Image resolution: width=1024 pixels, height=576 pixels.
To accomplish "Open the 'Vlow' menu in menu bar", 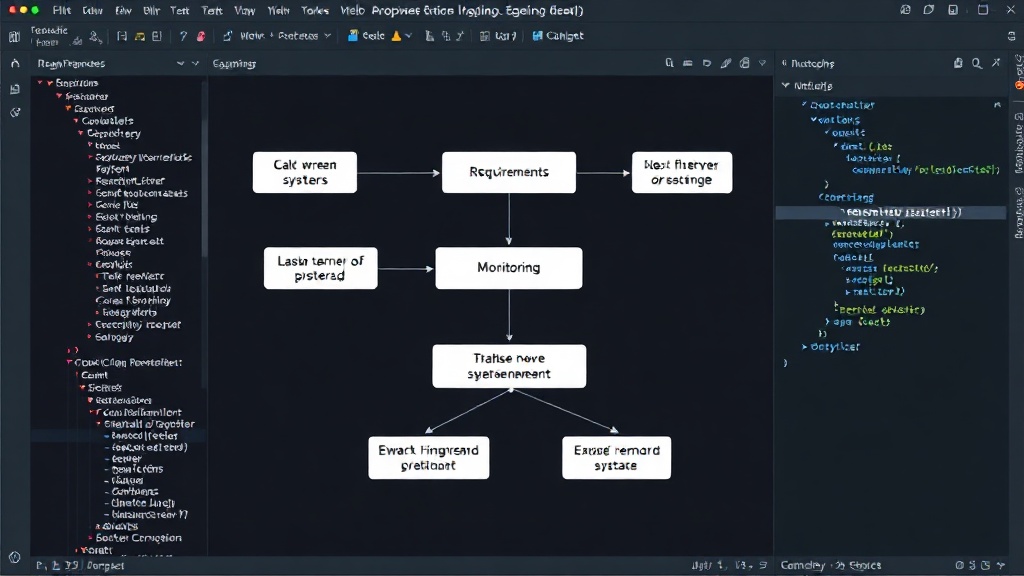I will (245, 10).
